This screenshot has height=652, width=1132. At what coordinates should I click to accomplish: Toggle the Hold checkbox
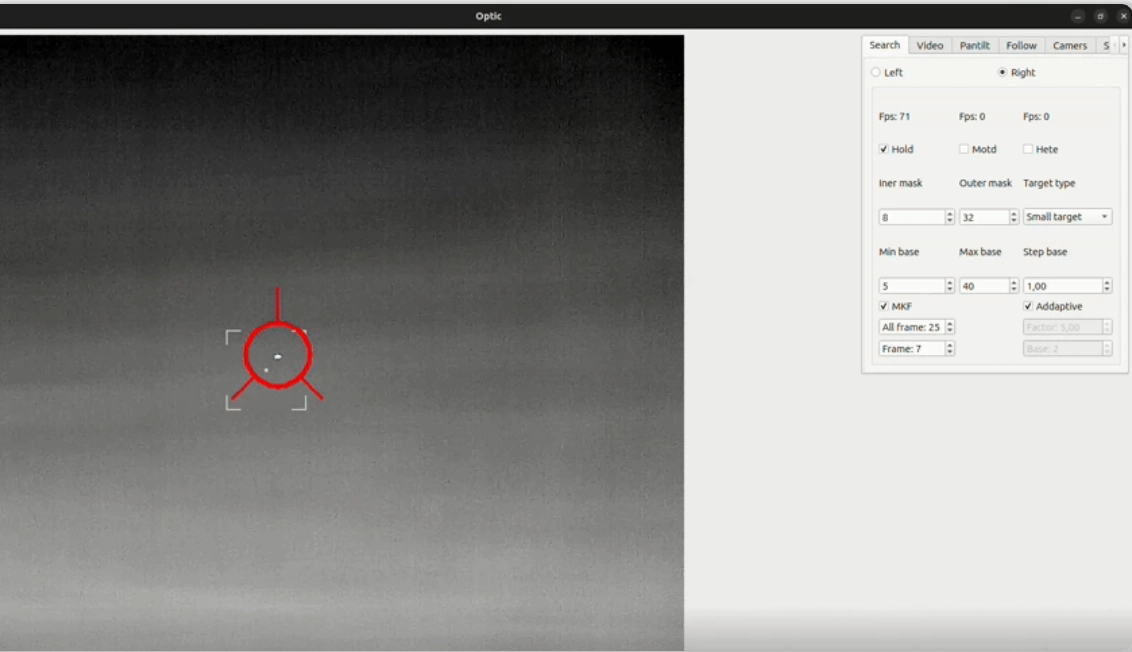884,149
